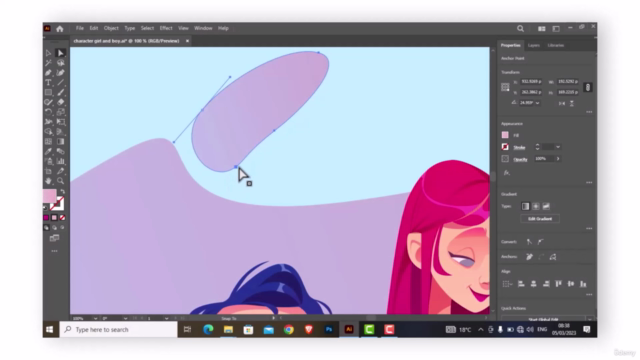Select the Blend tool
Screen dimensions: 640x360
point(60,151)
